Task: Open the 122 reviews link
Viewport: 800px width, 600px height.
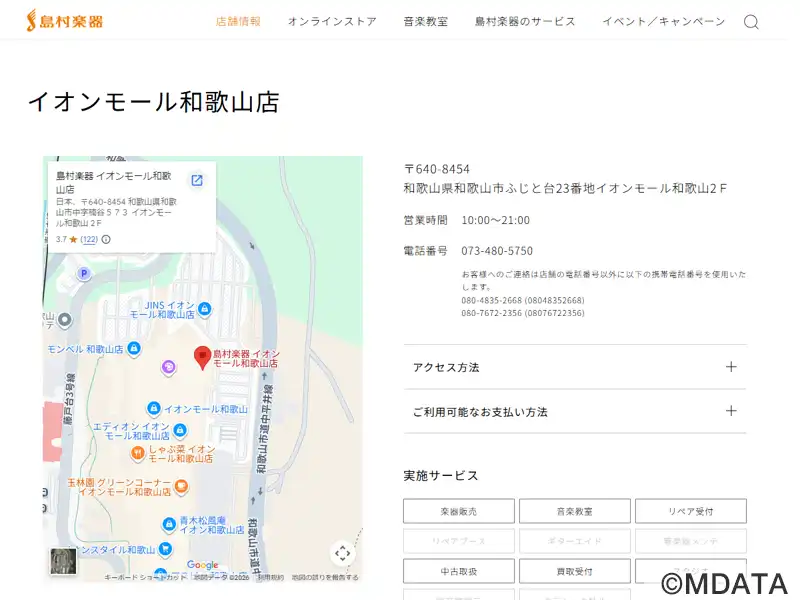Action: coord(89,240)
